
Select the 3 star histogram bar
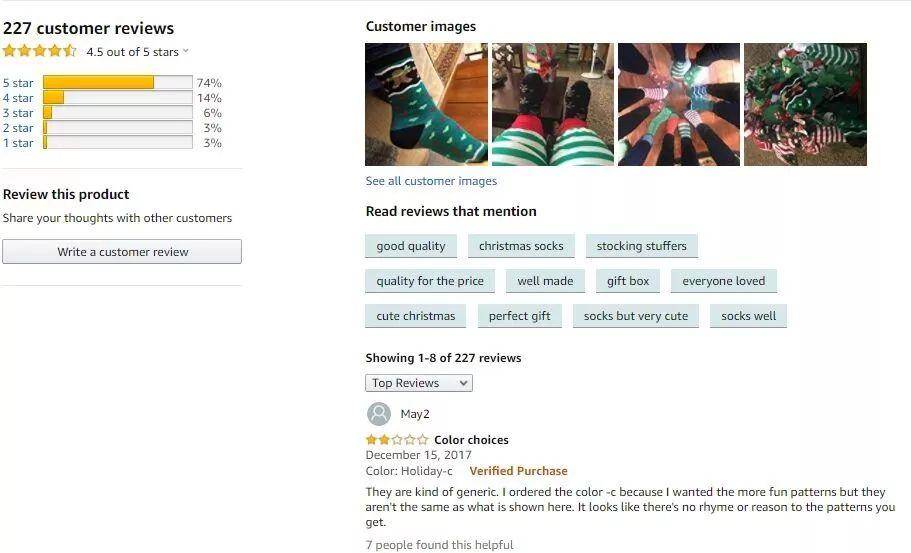coord(118,113)
